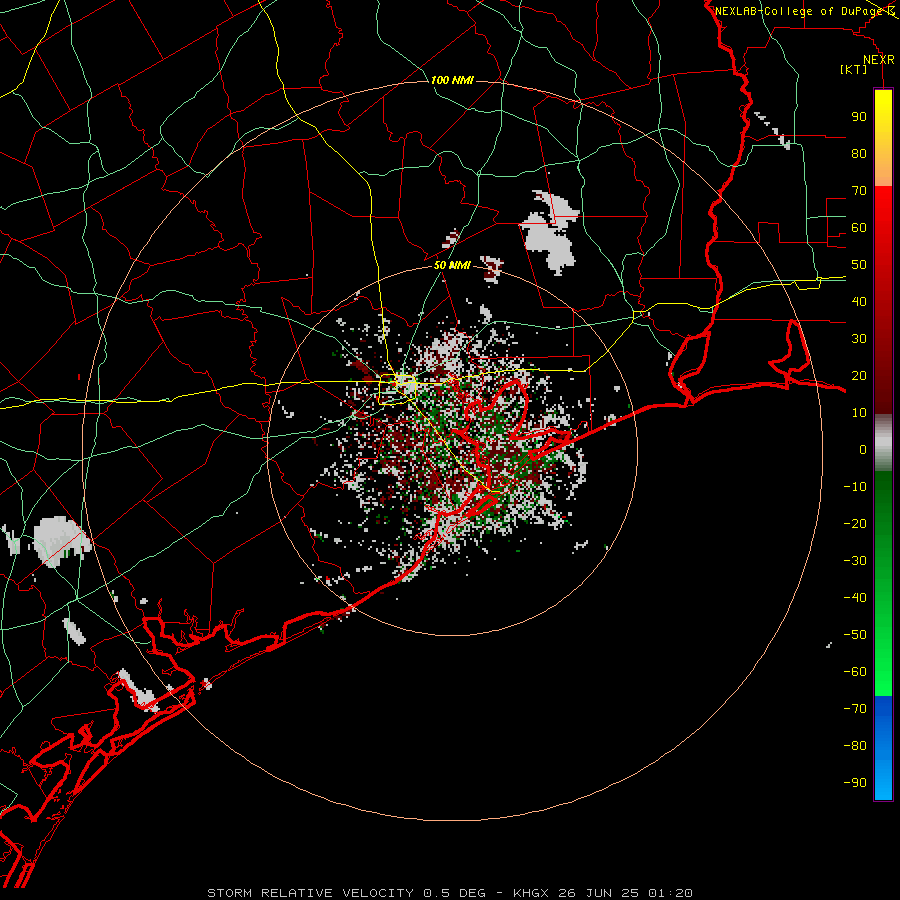The height and width of the screenshot is (900, 900).
Task: Click the yellow Houston loop highway outline
Action: (398, 389)
